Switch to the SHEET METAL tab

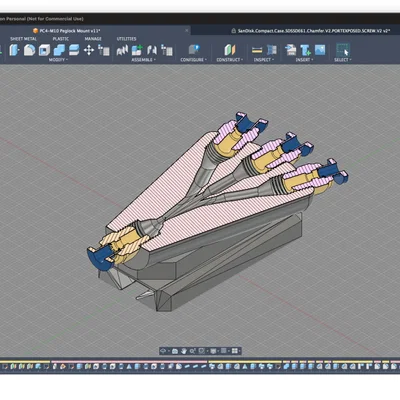[23, 39]
